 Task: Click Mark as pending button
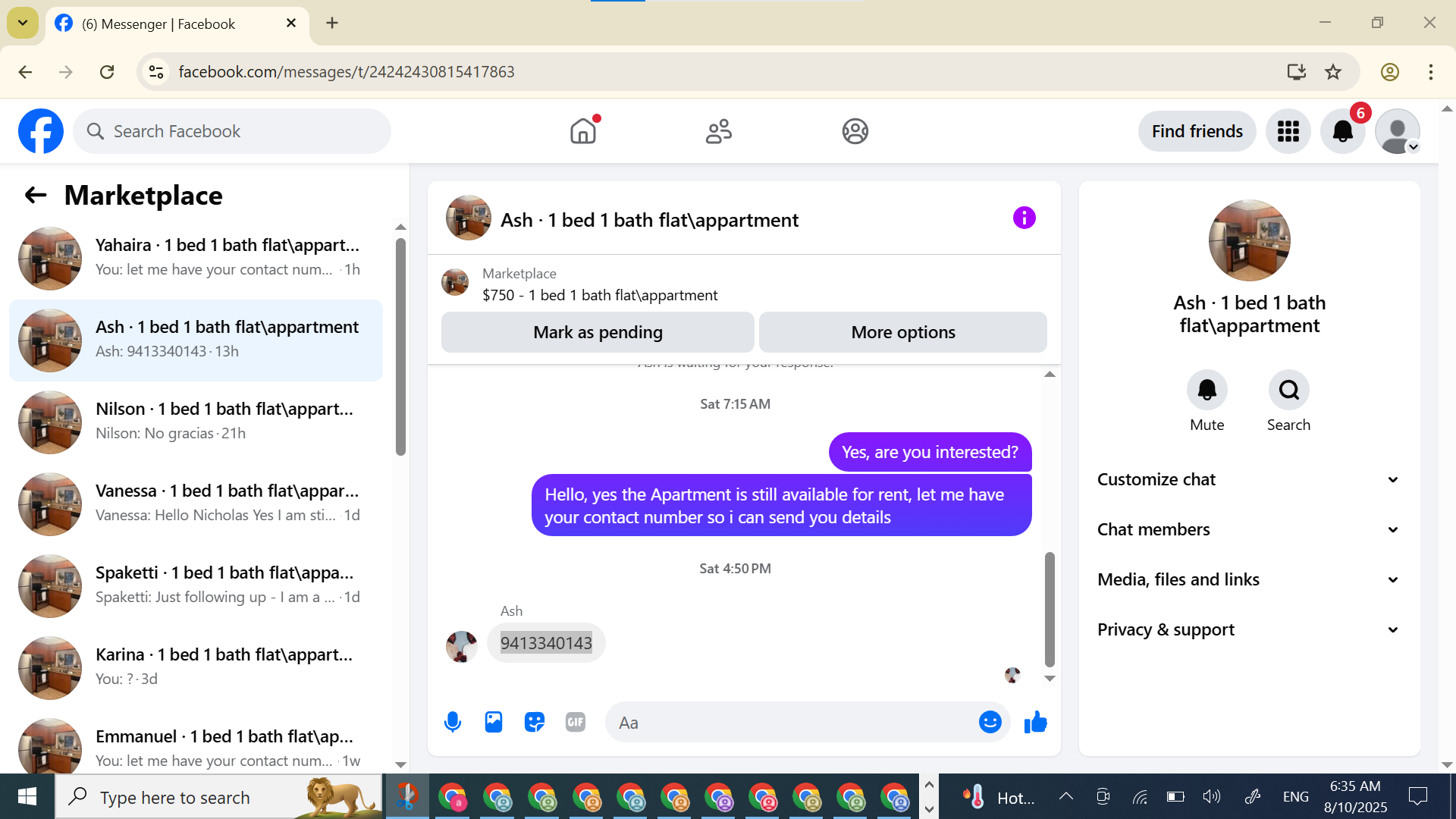pos(598,332)
